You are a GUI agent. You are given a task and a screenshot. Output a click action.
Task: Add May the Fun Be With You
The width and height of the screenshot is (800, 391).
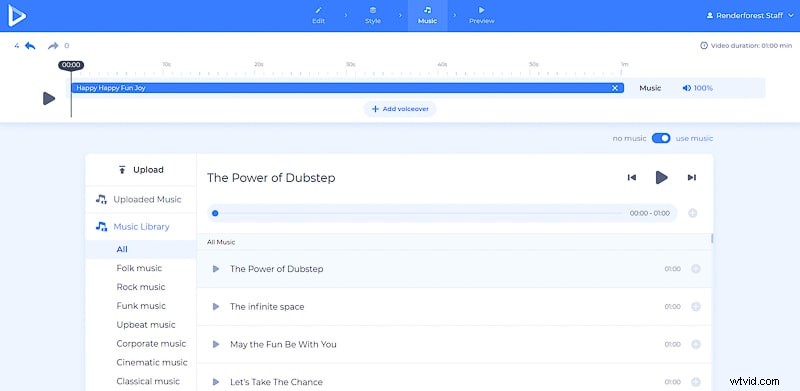pos(695,345)
